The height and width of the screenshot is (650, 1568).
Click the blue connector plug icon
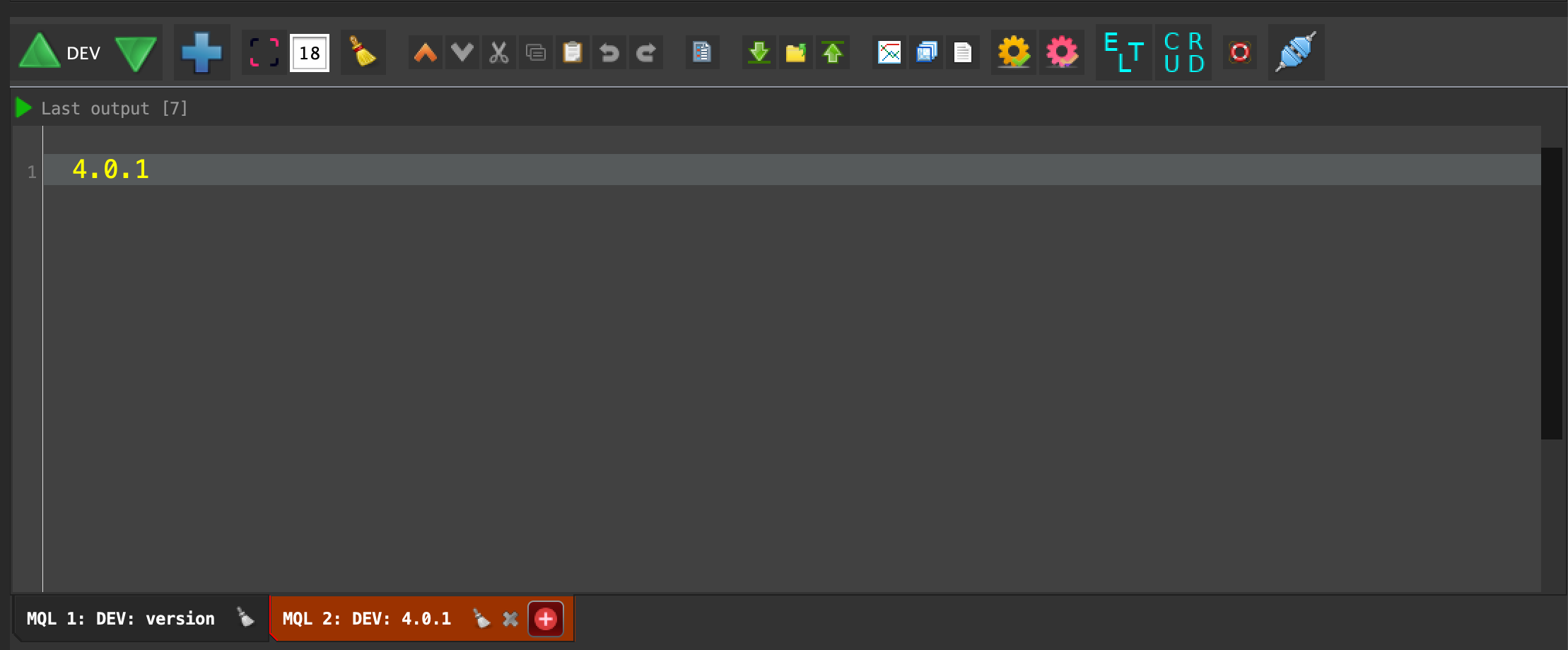pos(1295,52)
